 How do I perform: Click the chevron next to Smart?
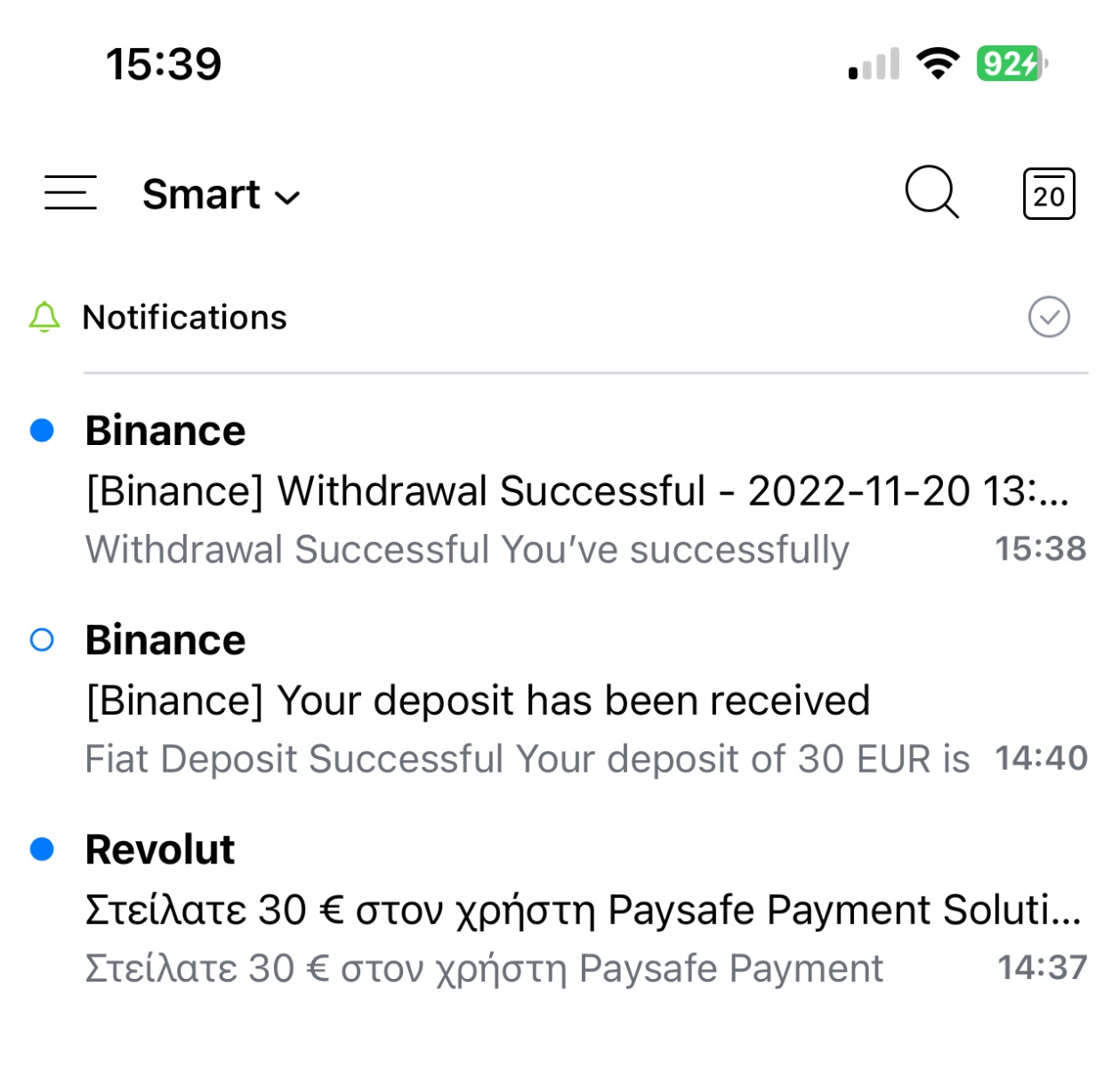tap(287, 198)
